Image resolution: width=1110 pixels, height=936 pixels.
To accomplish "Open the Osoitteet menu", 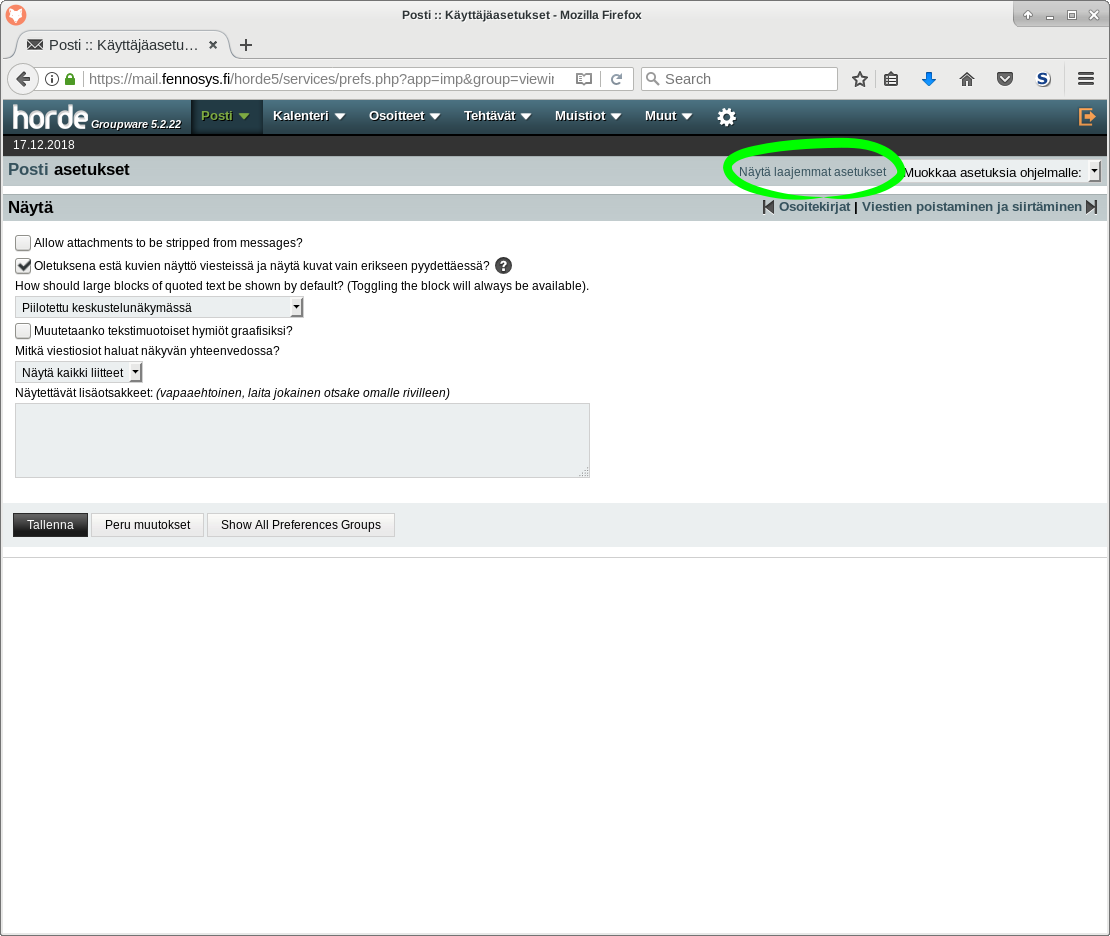I will point(404,116).
